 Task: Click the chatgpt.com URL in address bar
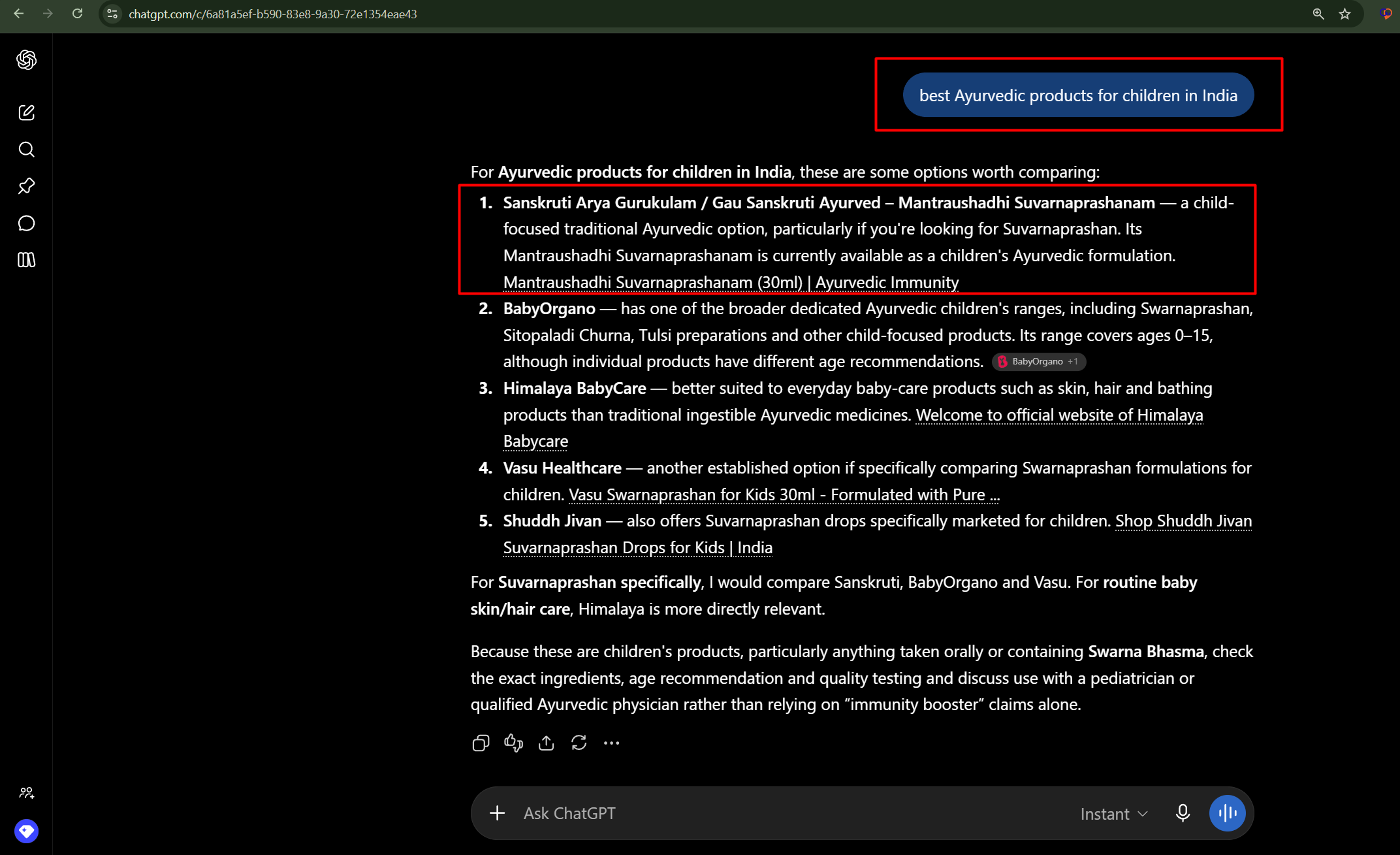[x=272, y=14]
